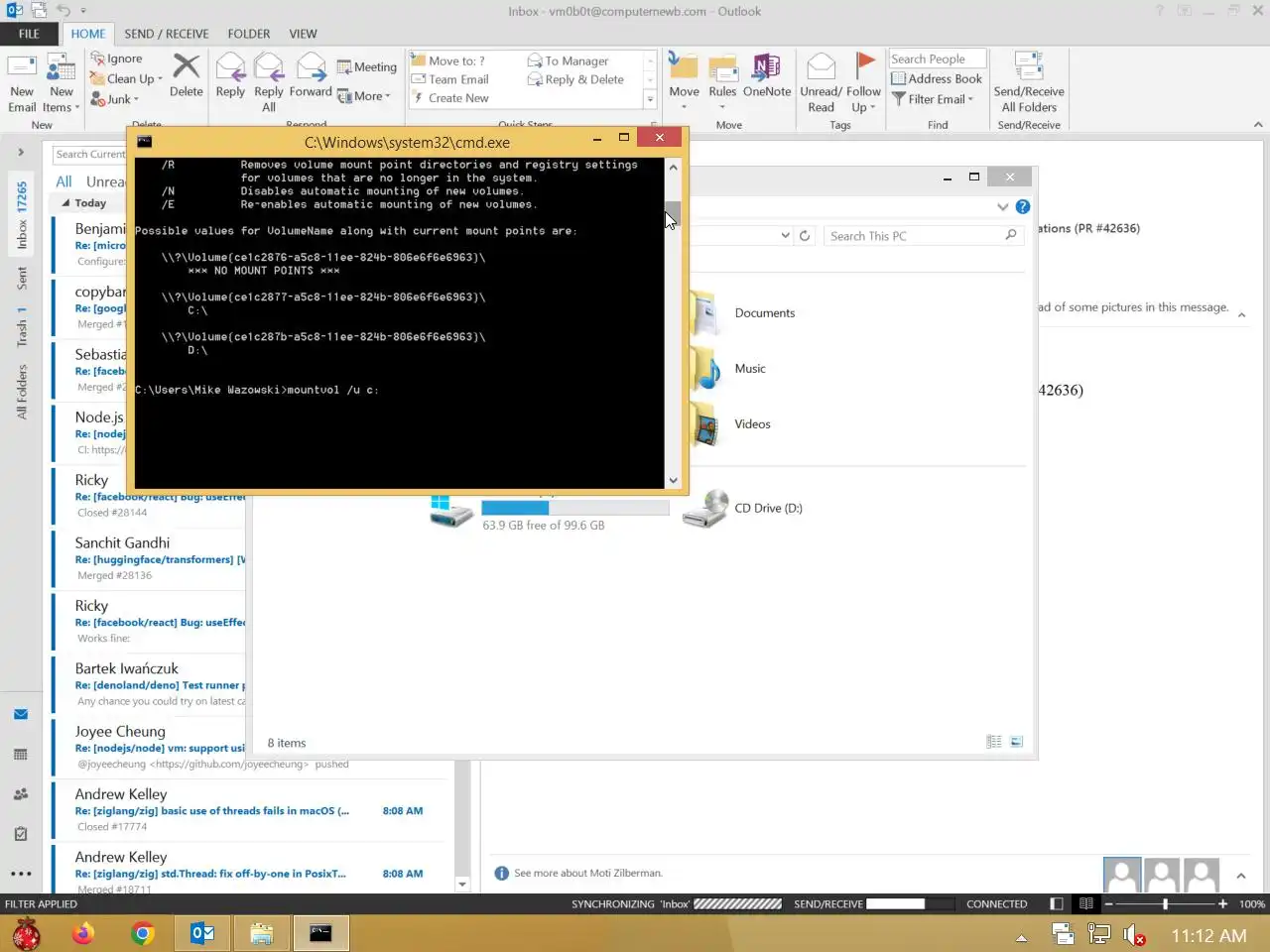This screenshot has height=952, width=1270.
Task: Open the FILE tab
Action: pos(29,33)
